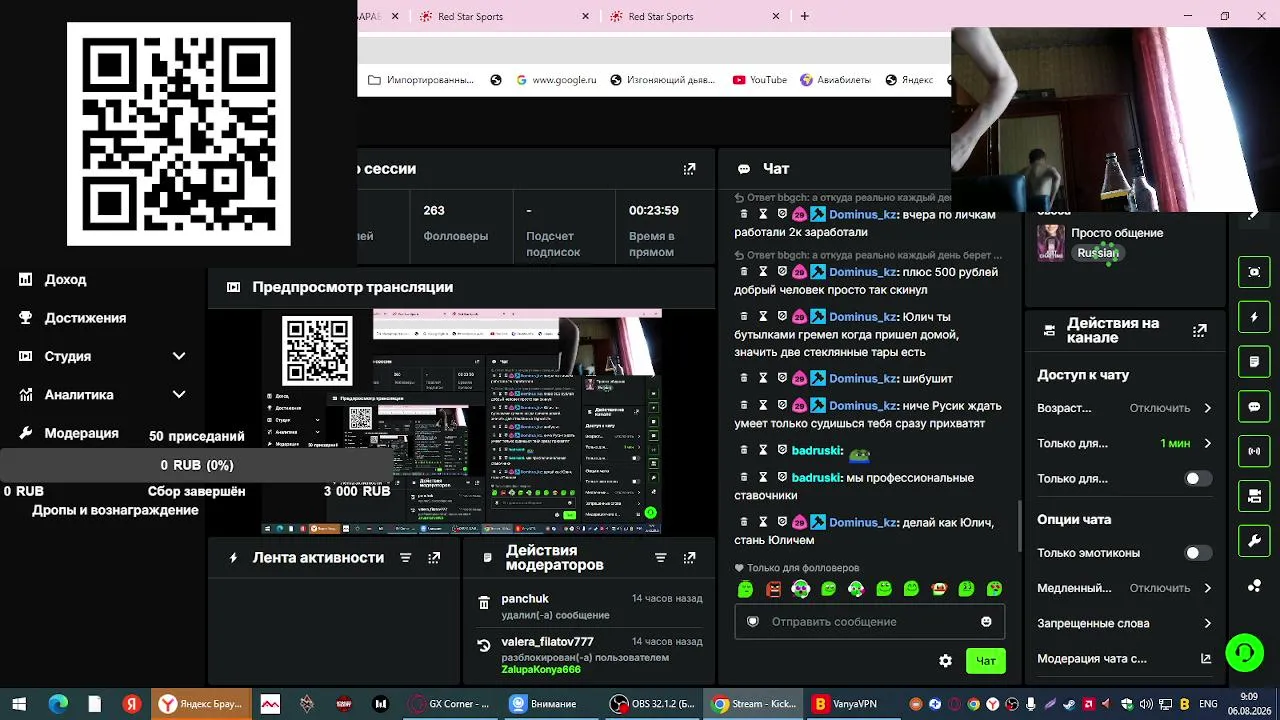Image resolution: width=1280 pixels, height=720 pixels.
Task: Open the Yandex taskbar shortcut
Action: pos(131,704)
